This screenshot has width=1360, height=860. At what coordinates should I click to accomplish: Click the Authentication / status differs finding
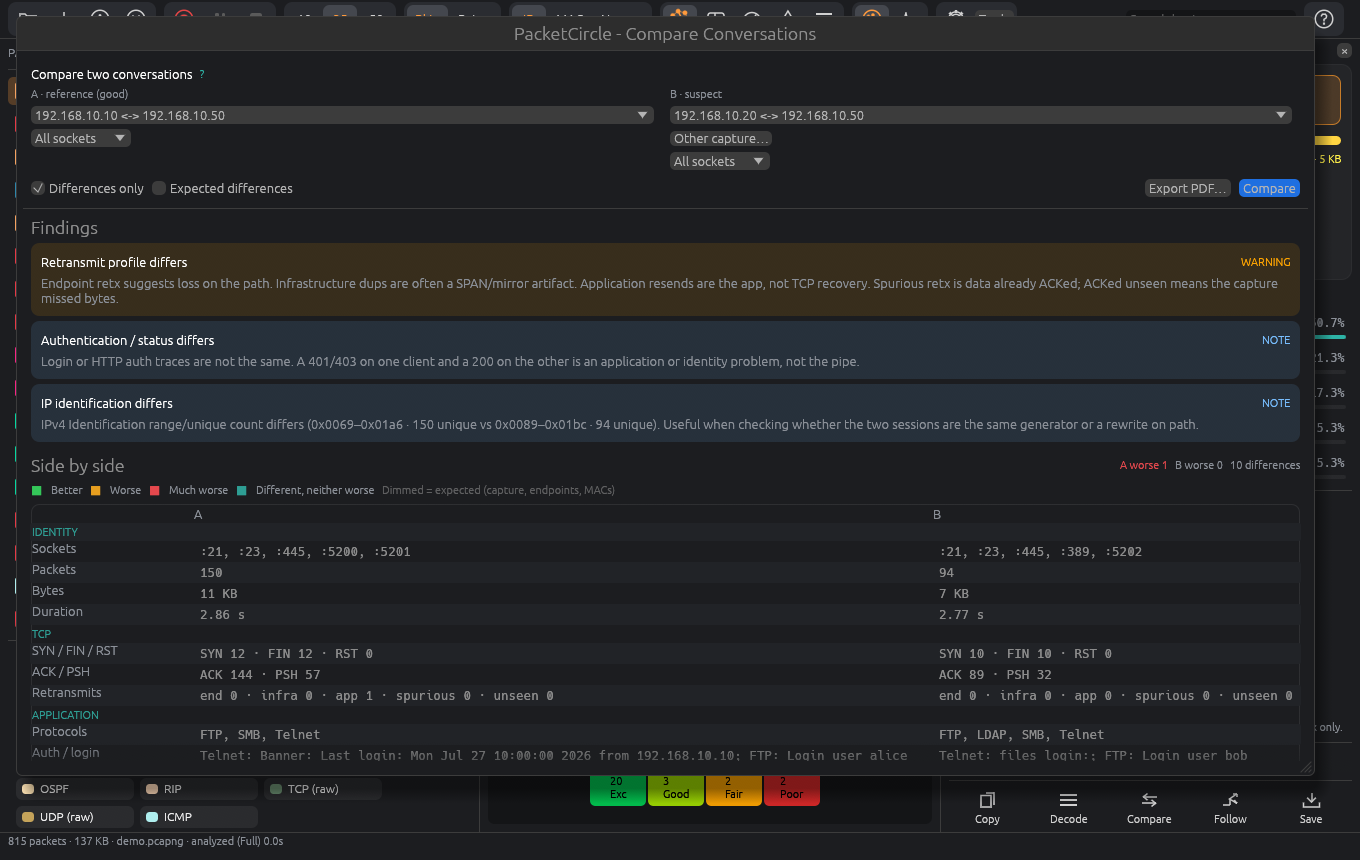(x=665, y=350)
